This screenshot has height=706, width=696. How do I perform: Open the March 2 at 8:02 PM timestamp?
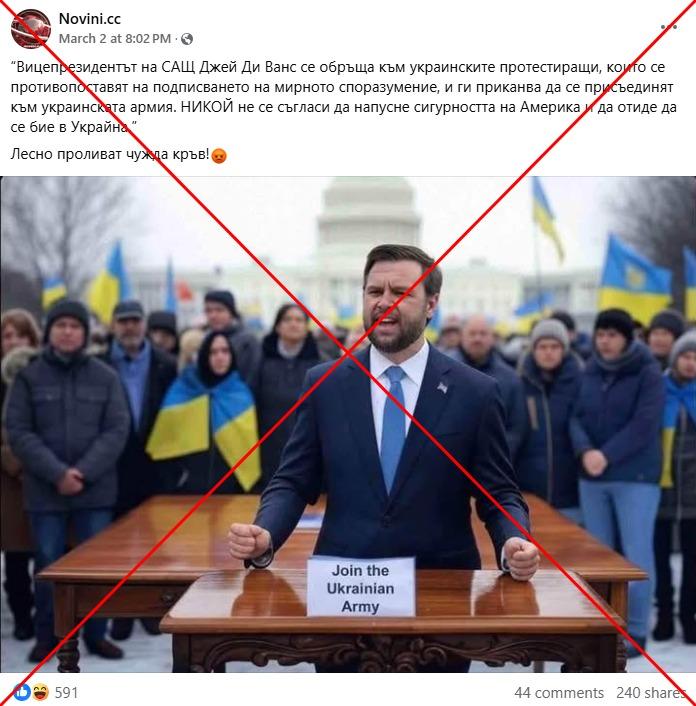pyautogui.click(x=115, y=39)
